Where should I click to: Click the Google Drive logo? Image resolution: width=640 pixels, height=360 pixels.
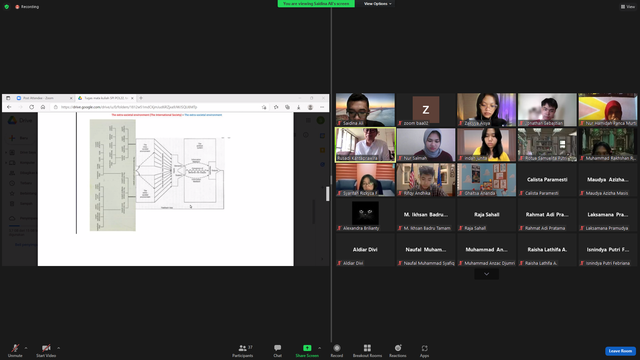point(13,120)
